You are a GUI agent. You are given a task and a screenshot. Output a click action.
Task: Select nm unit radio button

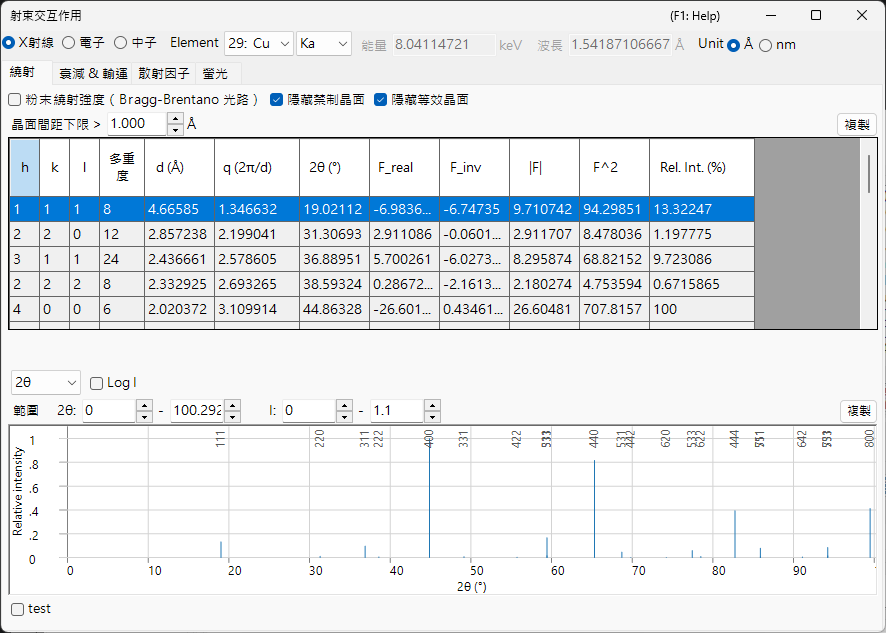(766, 45)
